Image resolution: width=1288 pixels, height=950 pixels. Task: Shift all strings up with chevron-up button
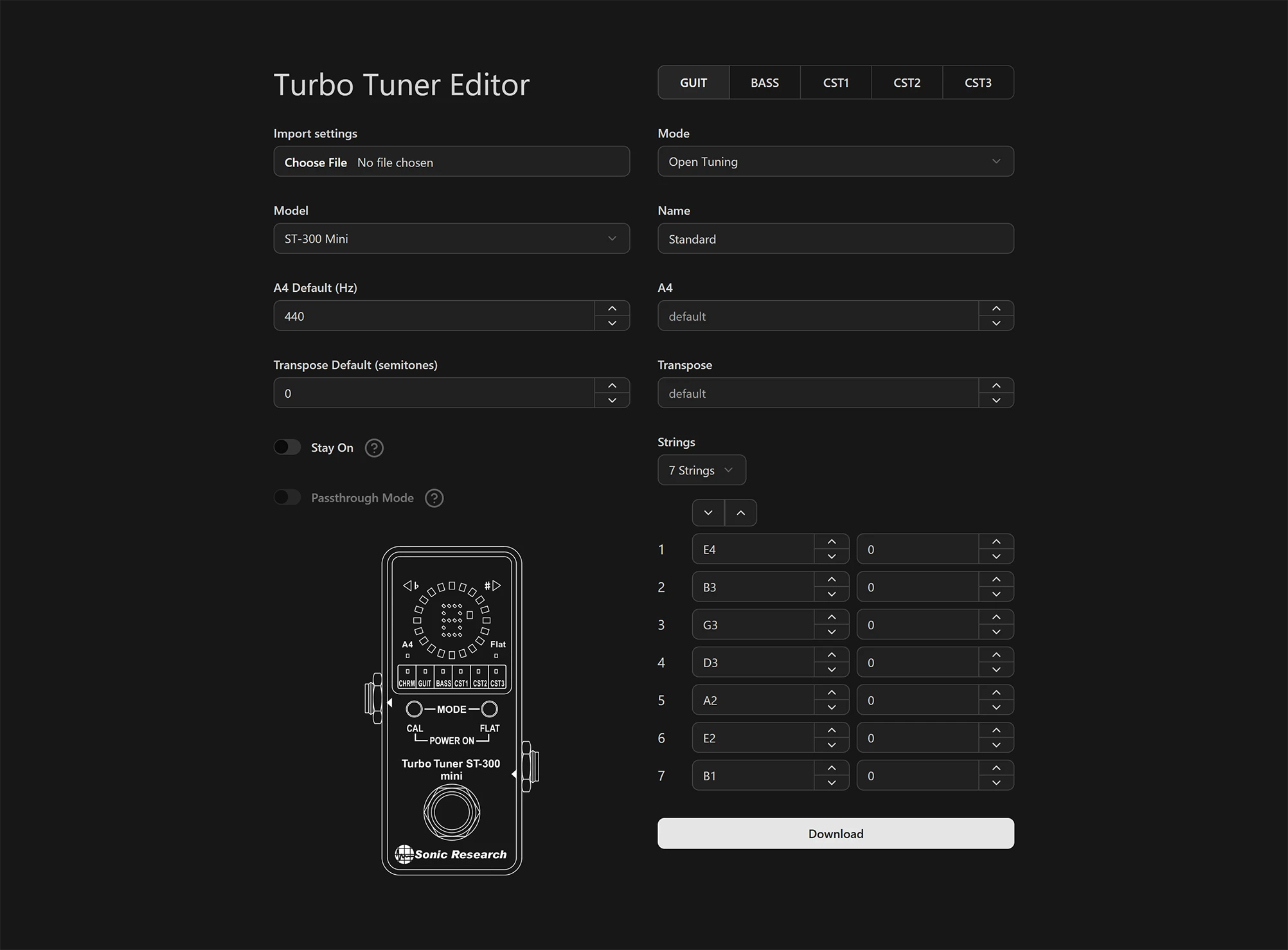pyautogui.click(x=741, y=513)
